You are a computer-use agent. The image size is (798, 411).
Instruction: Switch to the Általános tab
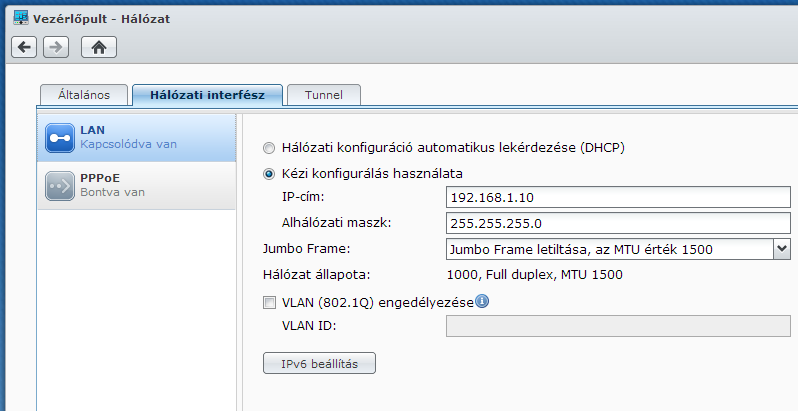[x=84, y=95]
